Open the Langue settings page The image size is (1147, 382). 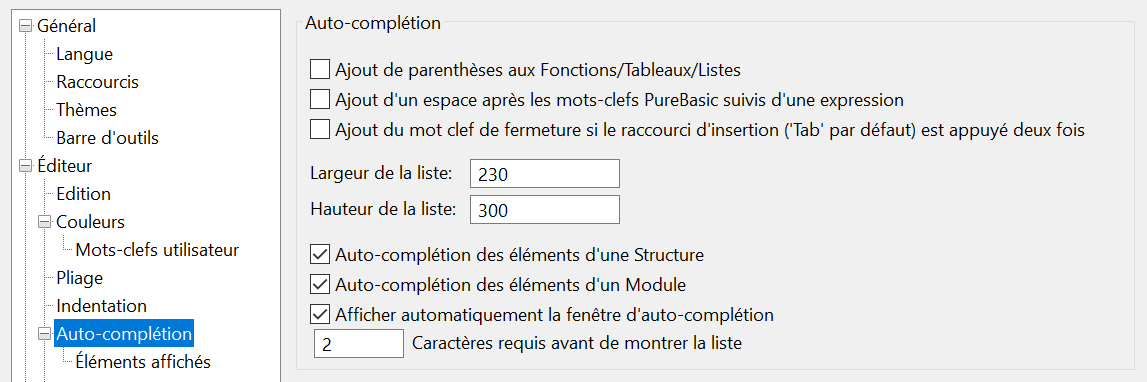coord(84,54)
